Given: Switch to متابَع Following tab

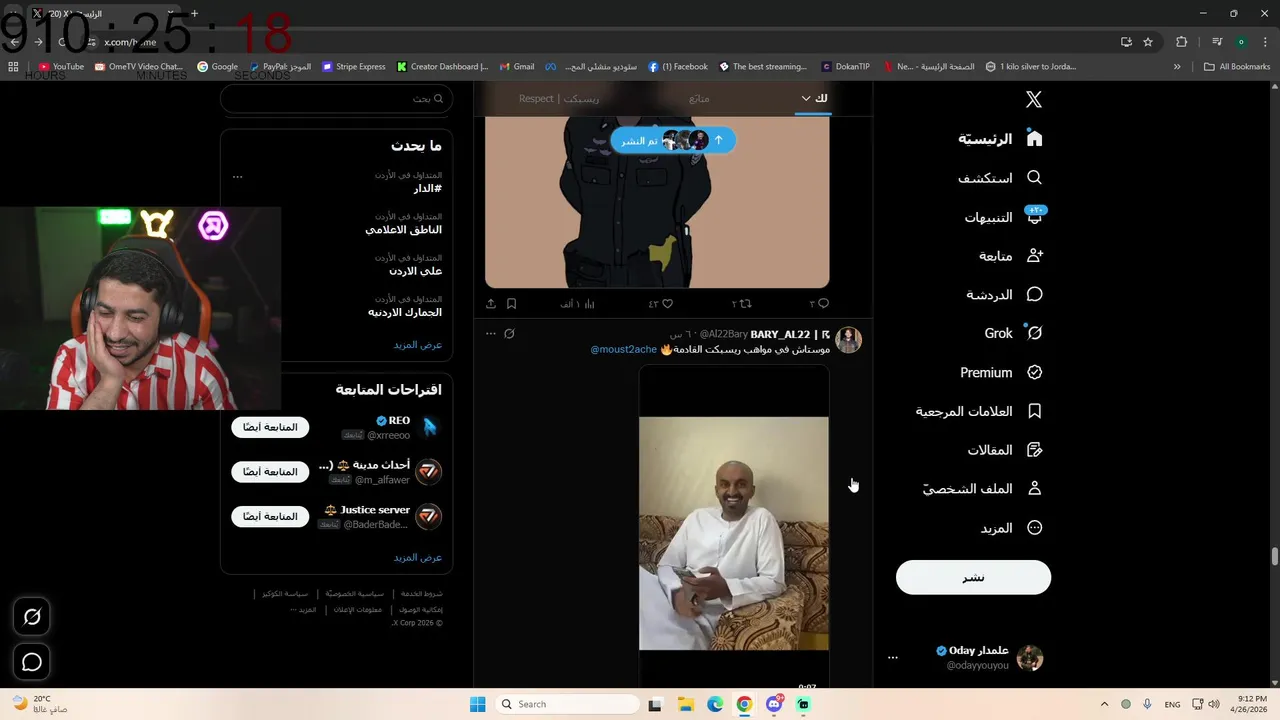Looking at the screenshot, I should pos(699,98).
